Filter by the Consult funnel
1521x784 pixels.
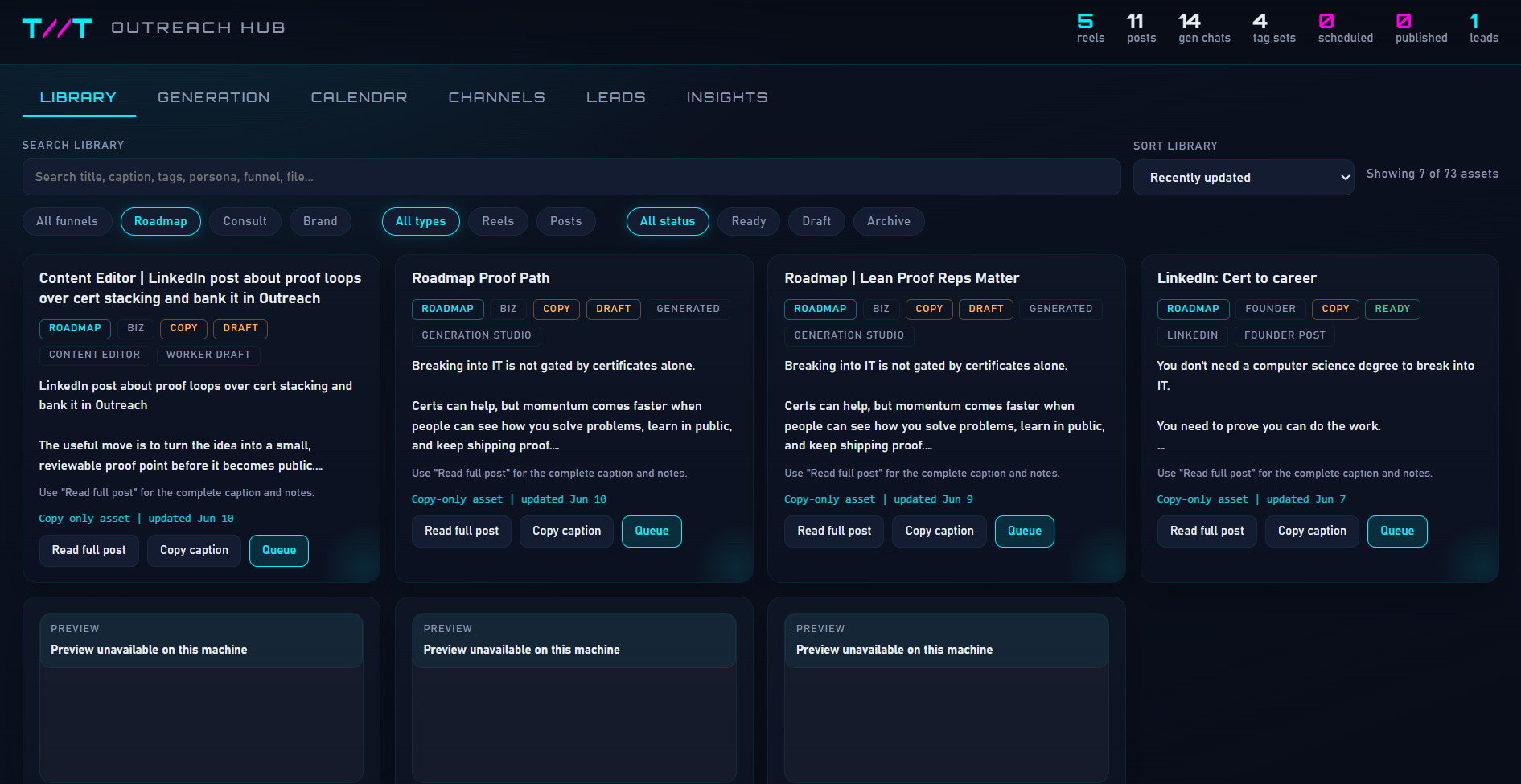pos(245,221)
